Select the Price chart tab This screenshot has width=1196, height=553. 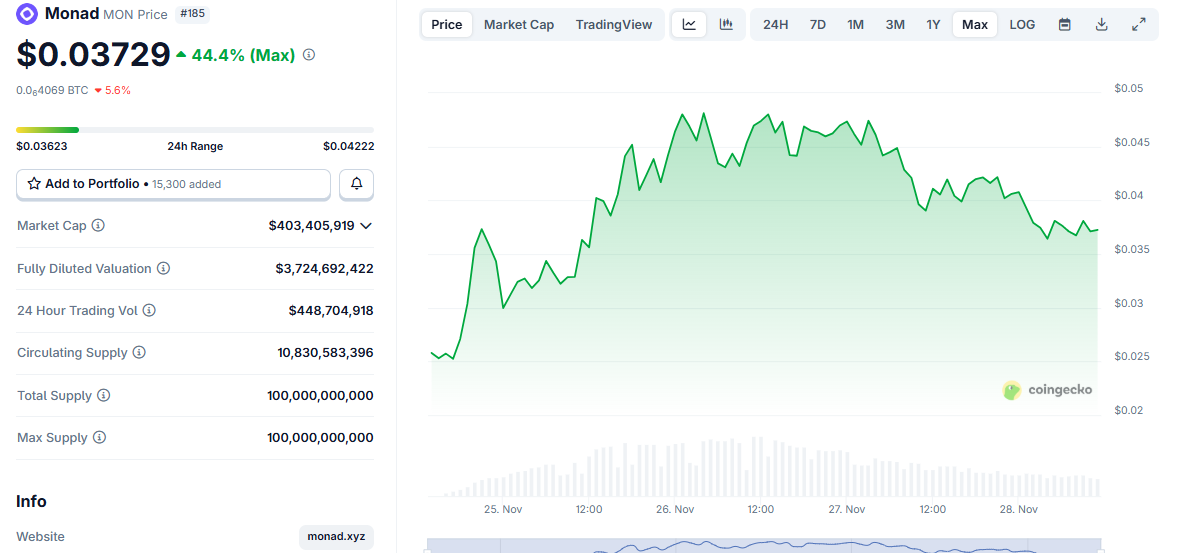coord(447,24)
